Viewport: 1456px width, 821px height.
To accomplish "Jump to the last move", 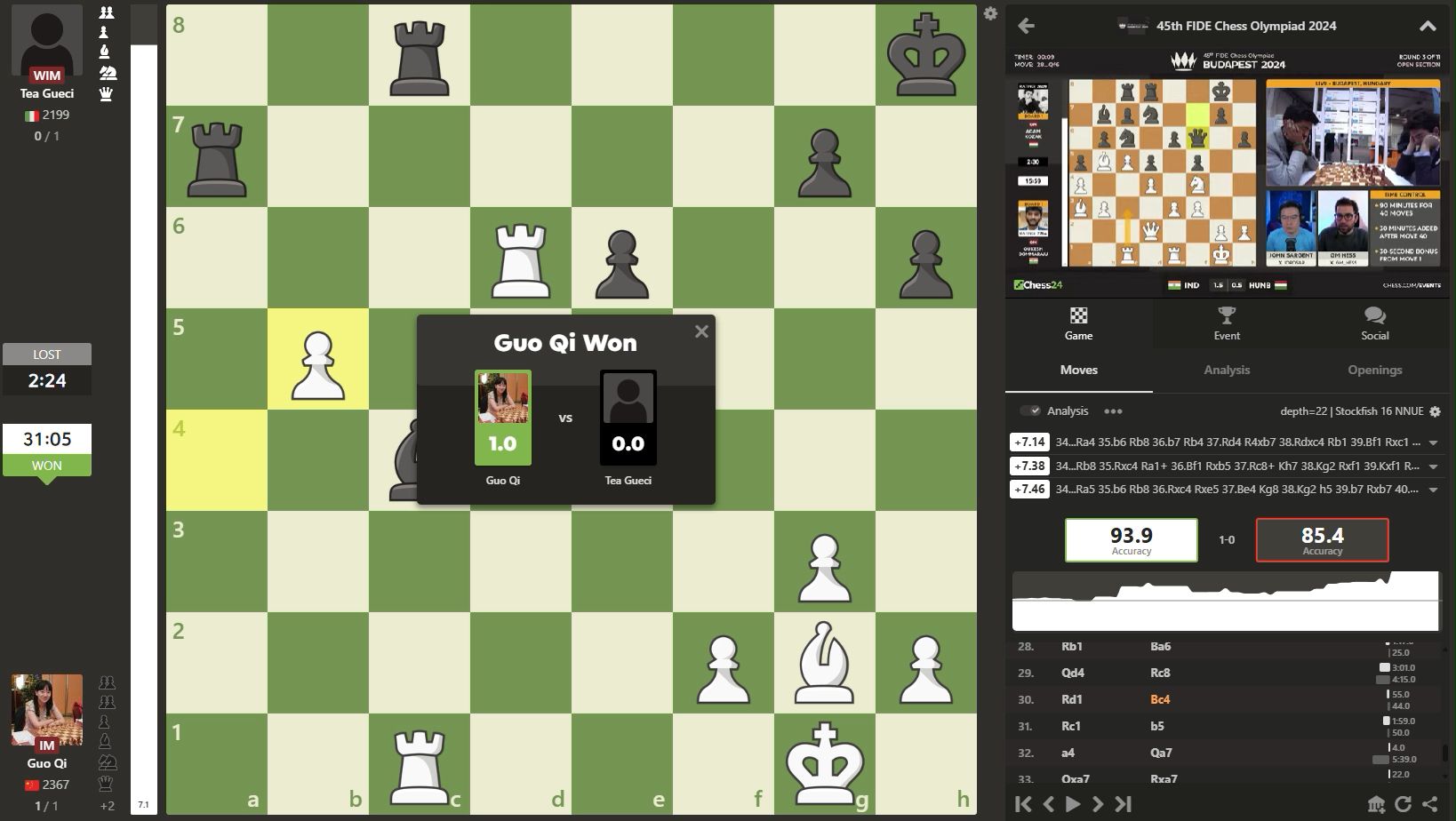I will (x=1124, y=804).
